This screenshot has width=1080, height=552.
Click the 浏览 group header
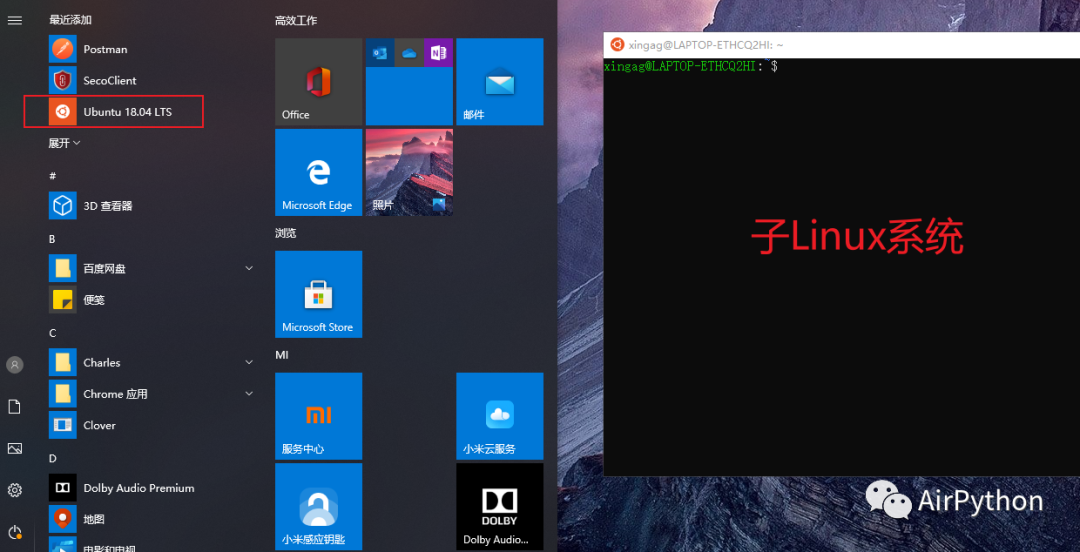pyautogui.click(x=285, y=233)
